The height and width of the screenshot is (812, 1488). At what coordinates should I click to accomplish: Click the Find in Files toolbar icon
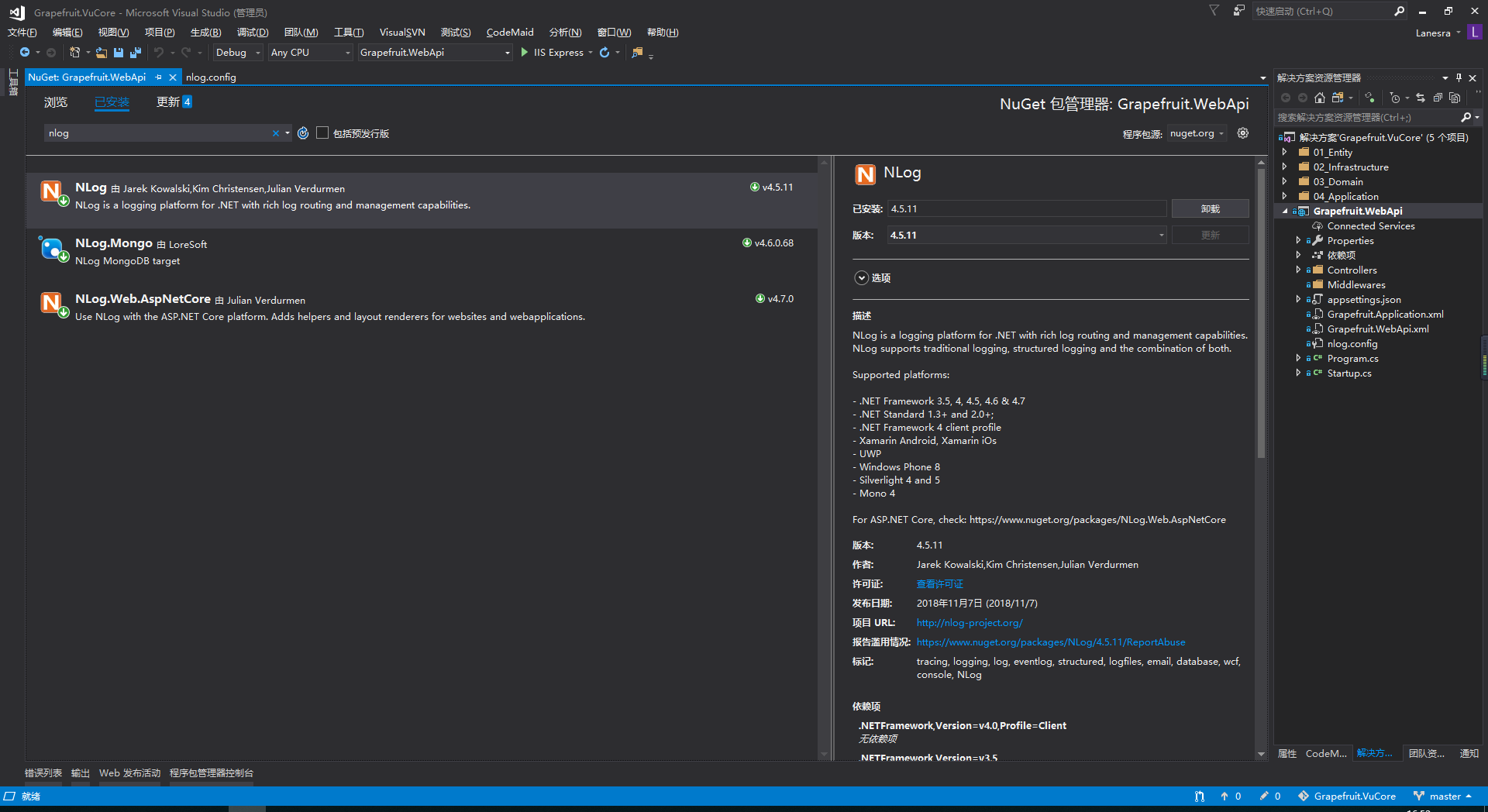point(637,53)
